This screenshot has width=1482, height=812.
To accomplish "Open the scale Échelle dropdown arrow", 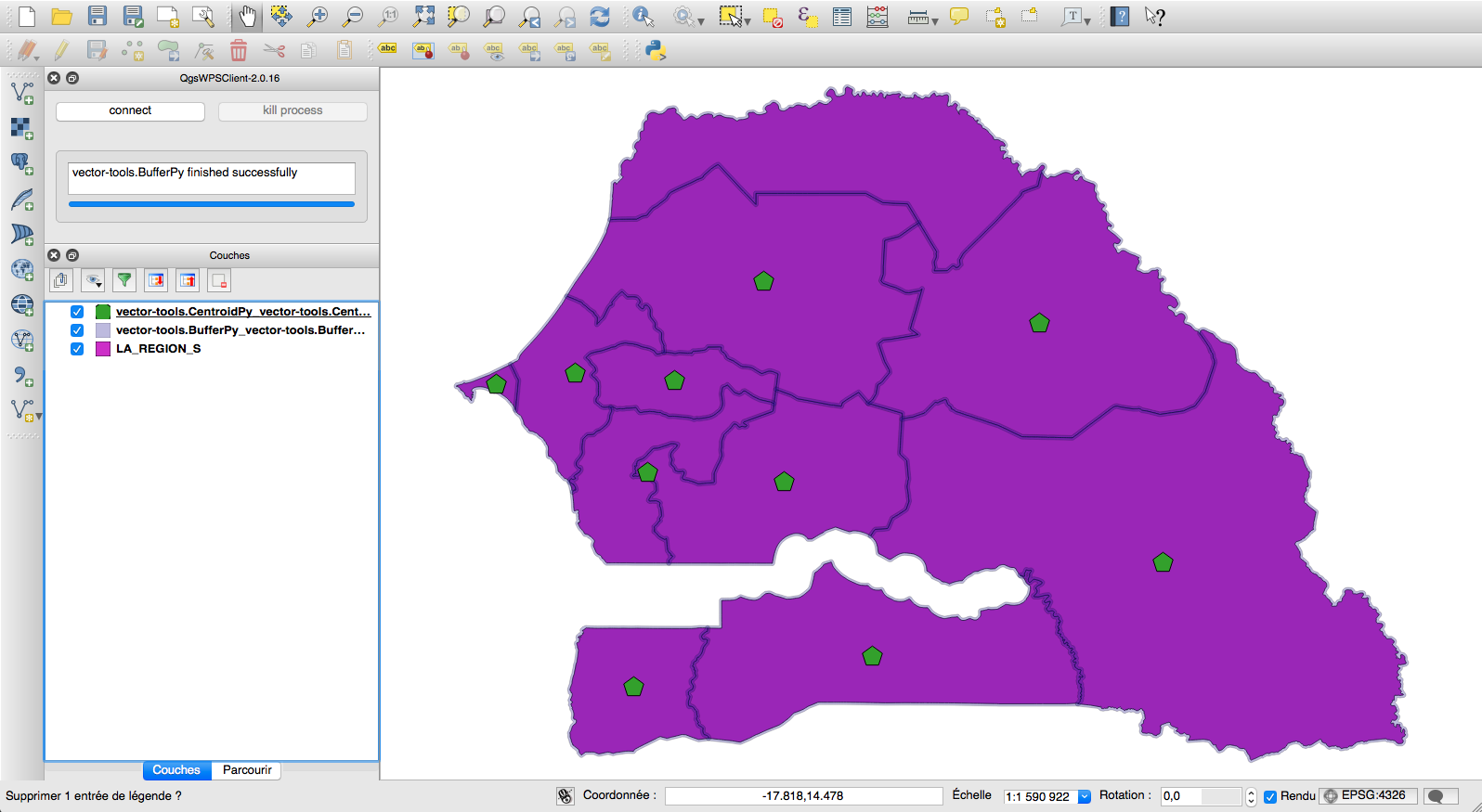I will click(x=1084, y=796).
